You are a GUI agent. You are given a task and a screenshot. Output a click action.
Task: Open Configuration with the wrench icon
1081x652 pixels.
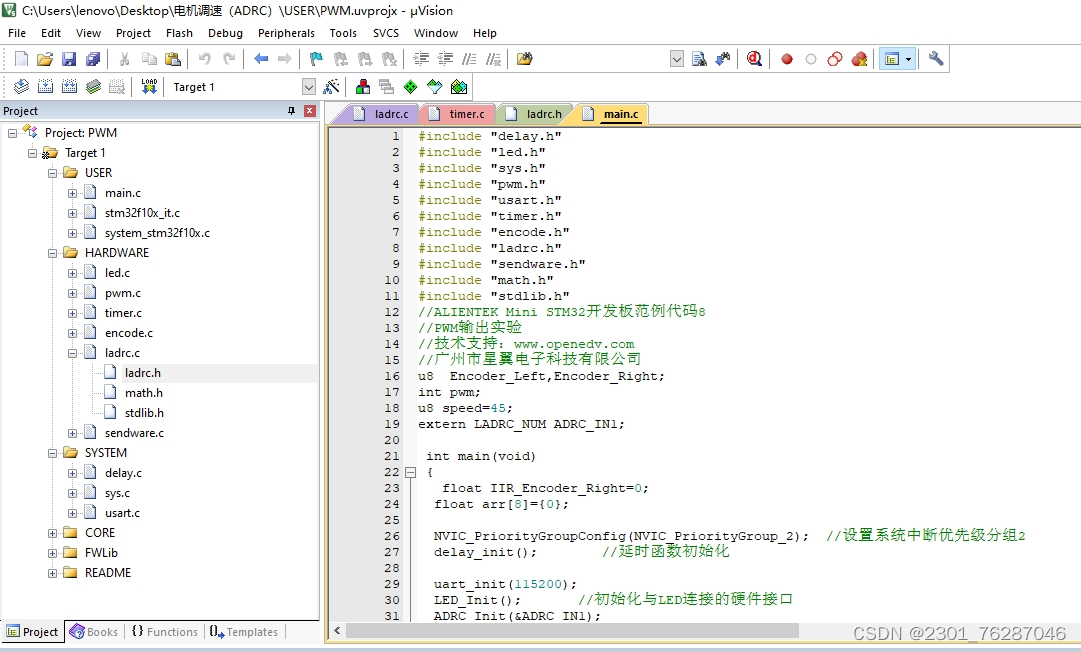pos(936,59)
